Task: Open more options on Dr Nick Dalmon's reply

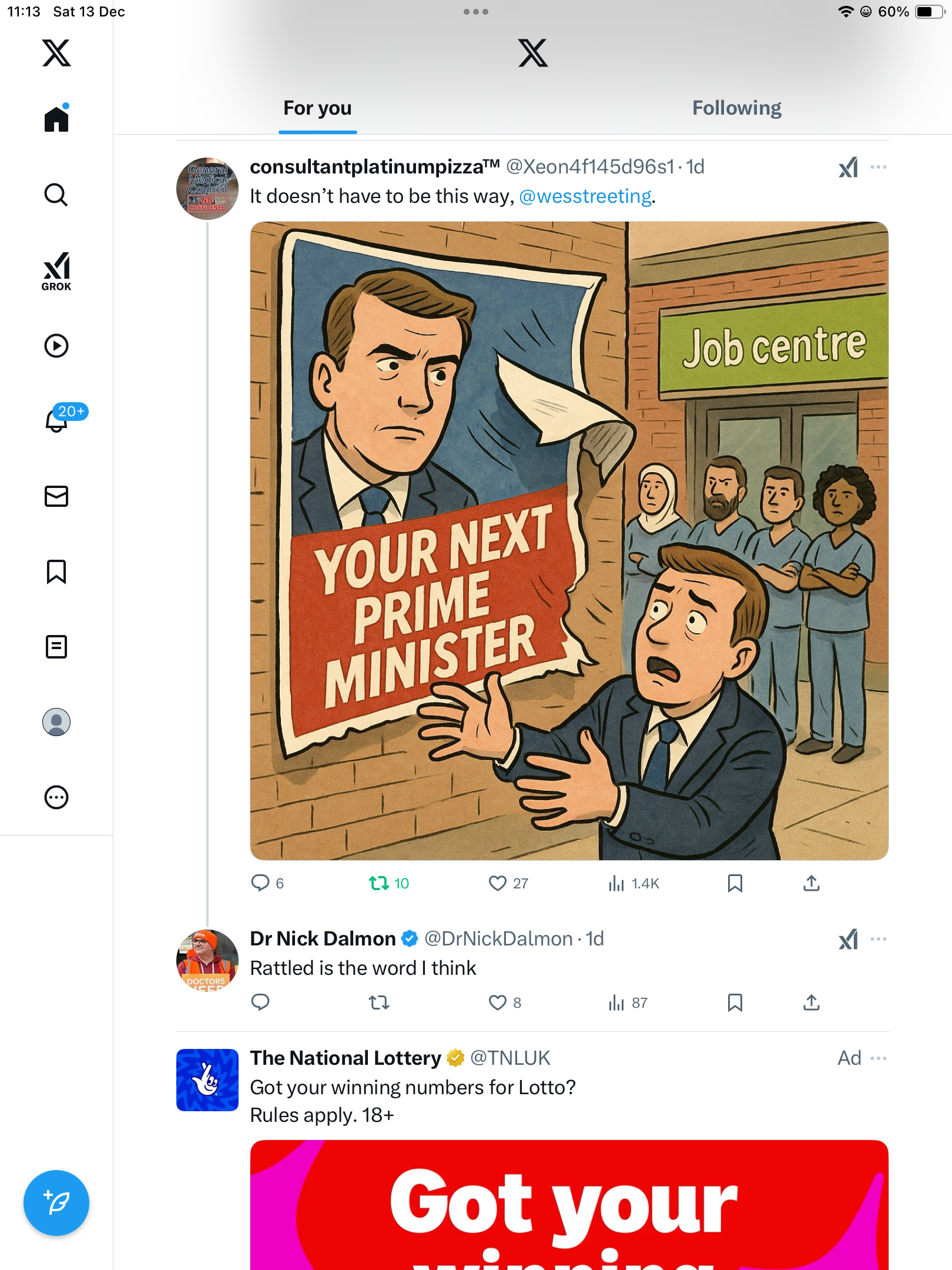Action: (x=879, y=939)
